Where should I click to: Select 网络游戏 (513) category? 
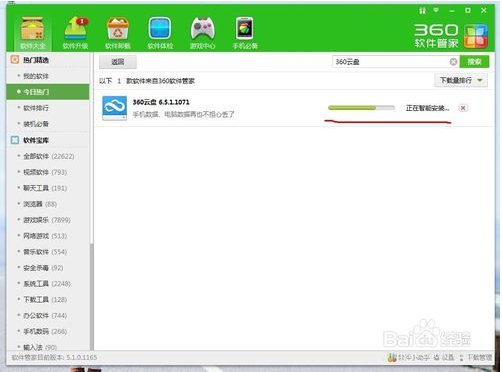click(x=45, y=236)
